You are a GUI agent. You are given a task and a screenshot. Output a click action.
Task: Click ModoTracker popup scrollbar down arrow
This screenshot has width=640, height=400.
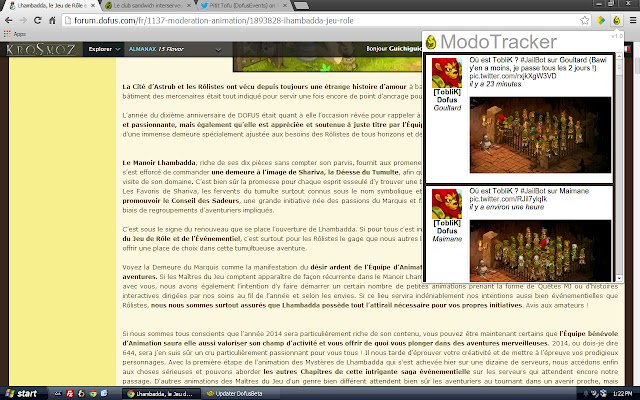619,278
